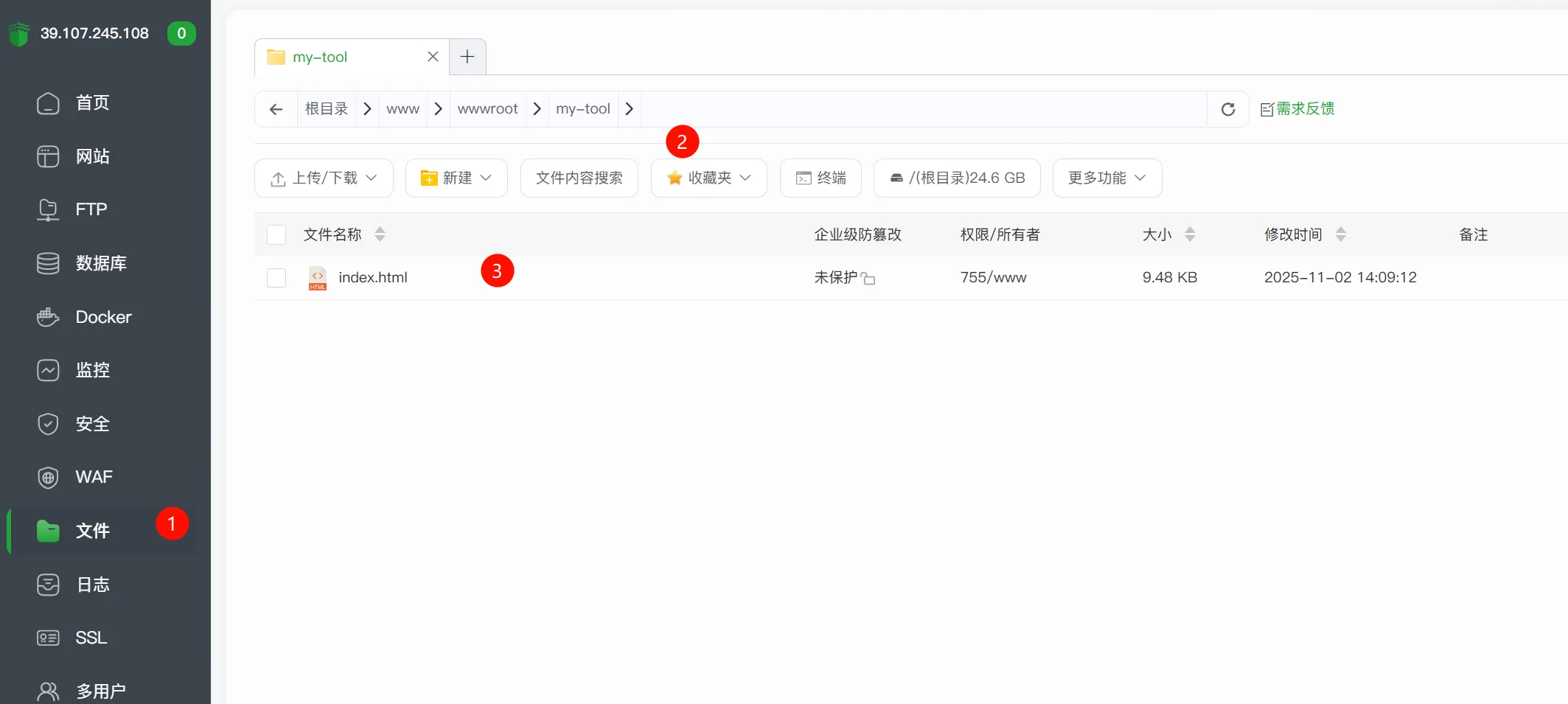Open the 上传/下载 upload dropdown
1568x704 pixels.
(x=323, y=178)
